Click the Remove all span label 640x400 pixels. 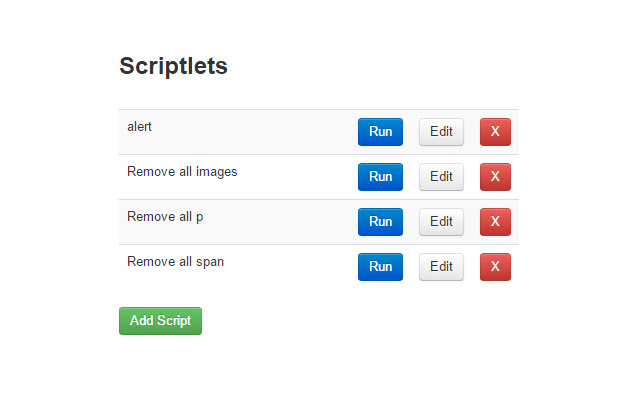[x=175, y=262]
